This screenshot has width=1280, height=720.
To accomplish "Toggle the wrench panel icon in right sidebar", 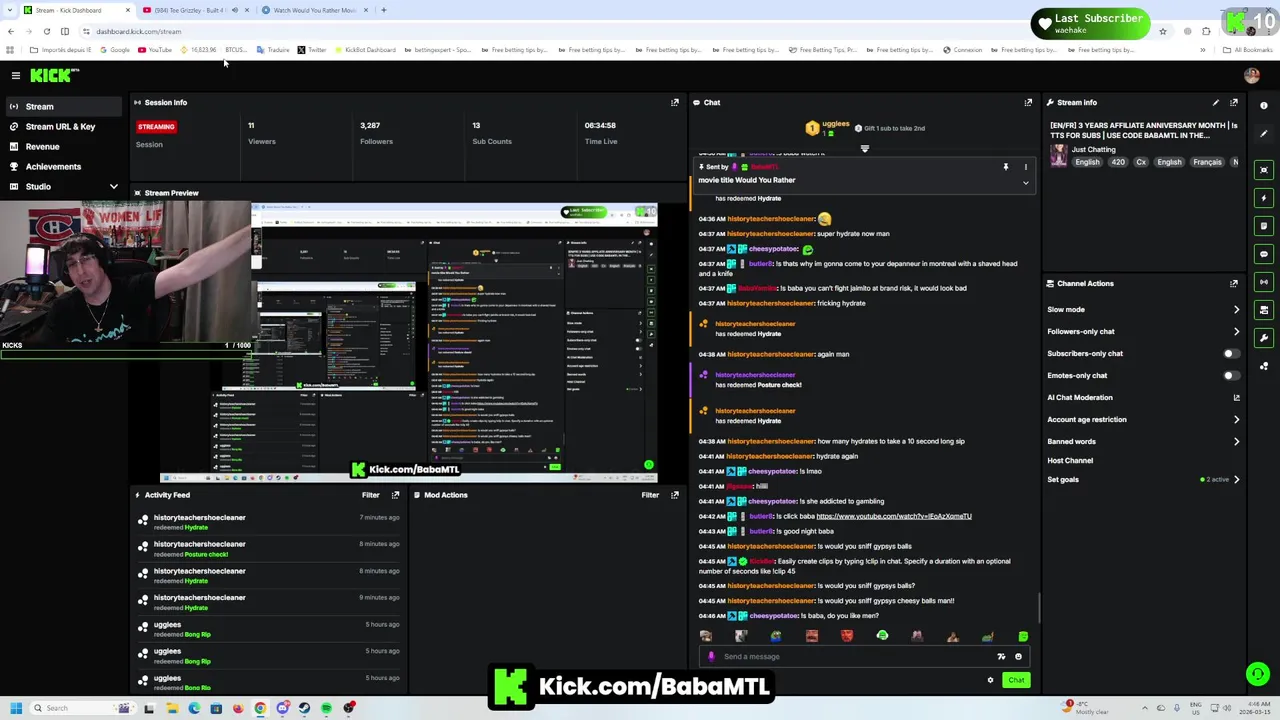I will tap(1264, 338).
